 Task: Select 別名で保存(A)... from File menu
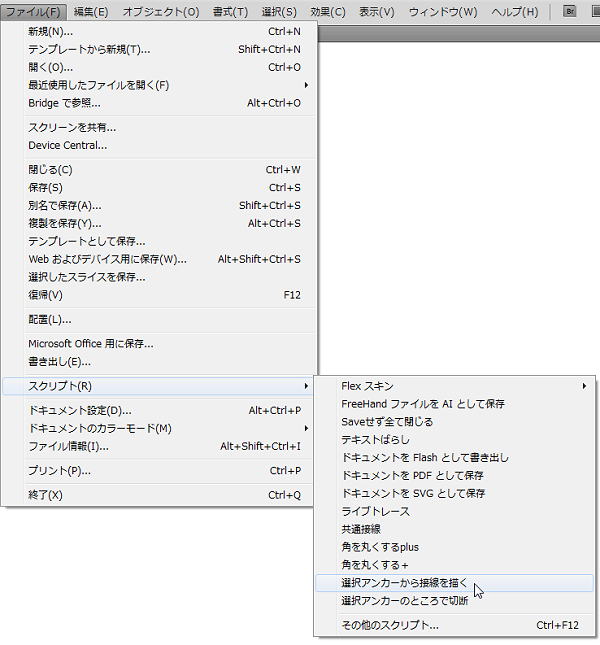pos(65,205)
